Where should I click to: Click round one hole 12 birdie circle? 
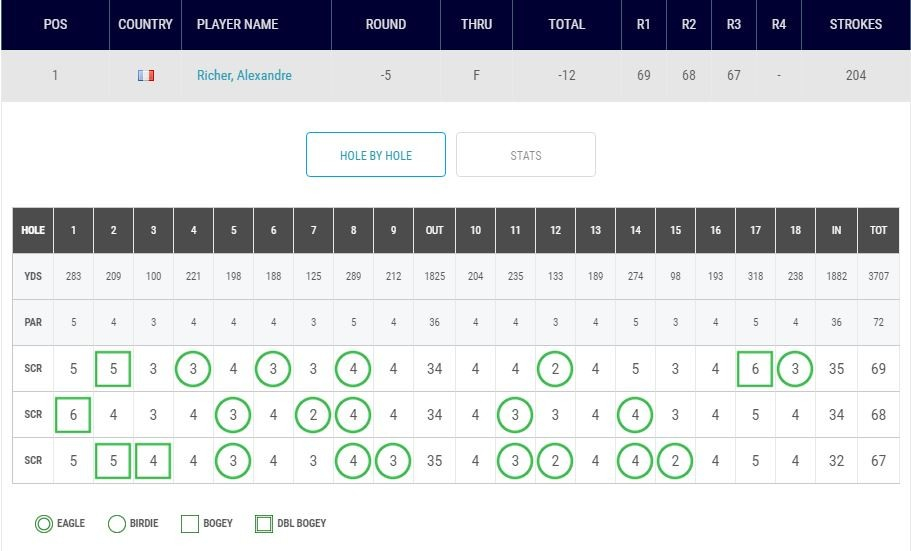click(555, 368)
